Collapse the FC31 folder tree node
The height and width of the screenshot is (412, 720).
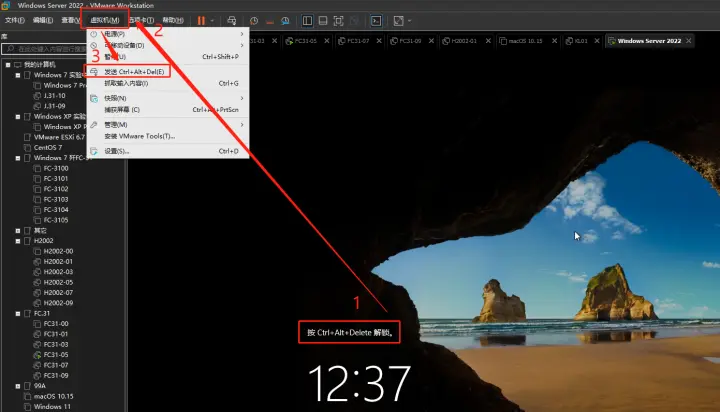click(x=18, y=314)
